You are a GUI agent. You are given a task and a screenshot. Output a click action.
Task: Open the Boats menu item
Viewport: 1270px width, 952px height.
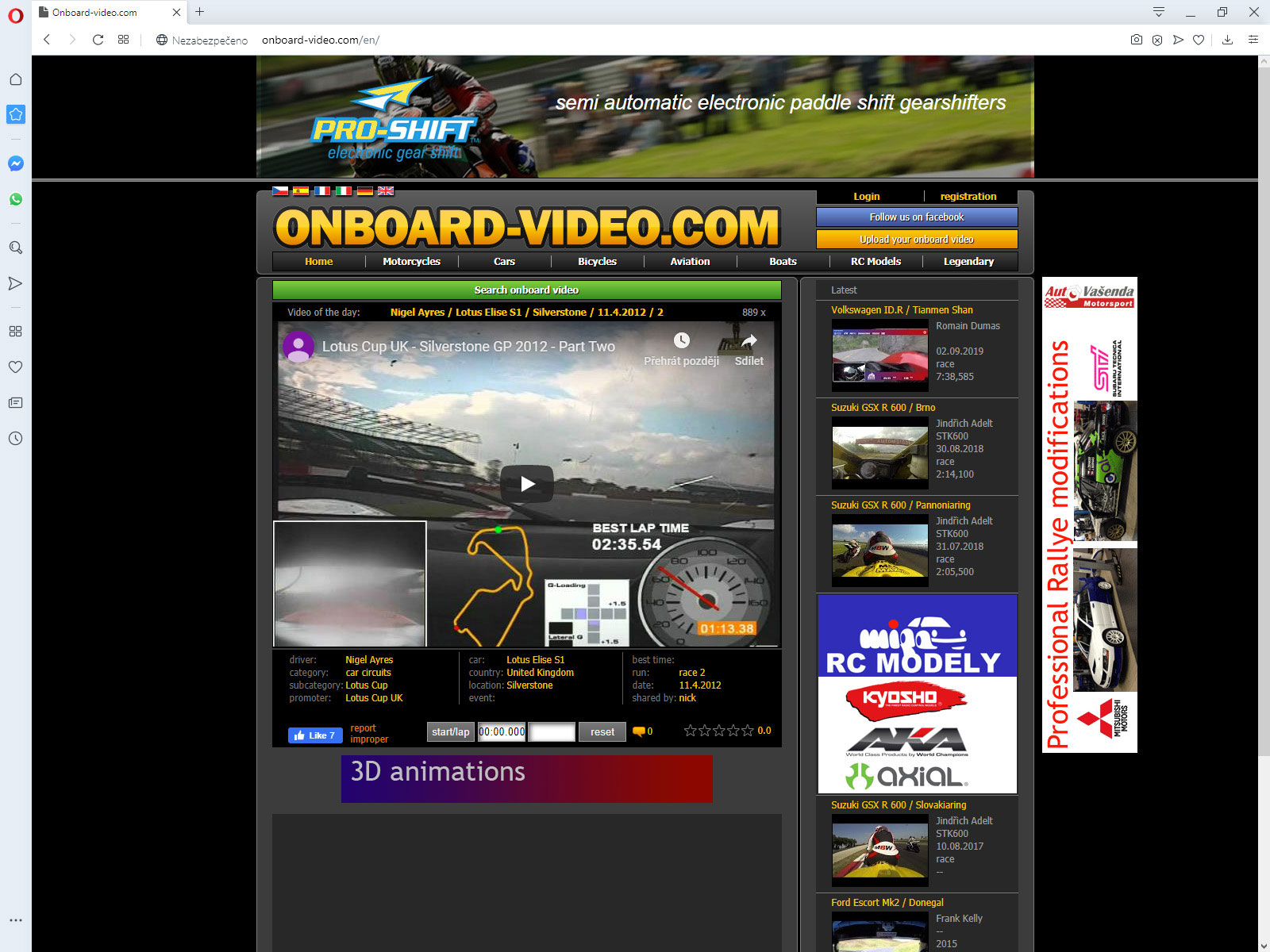[x=783, y=261]
